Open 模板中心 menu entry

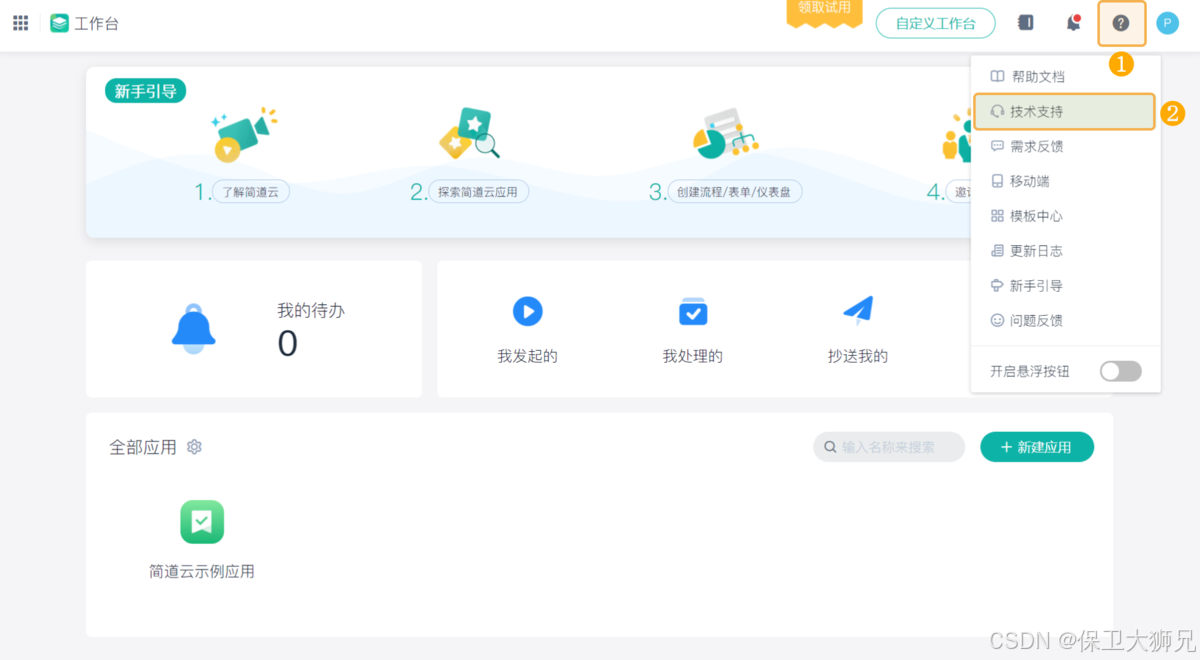point(1065,216)
